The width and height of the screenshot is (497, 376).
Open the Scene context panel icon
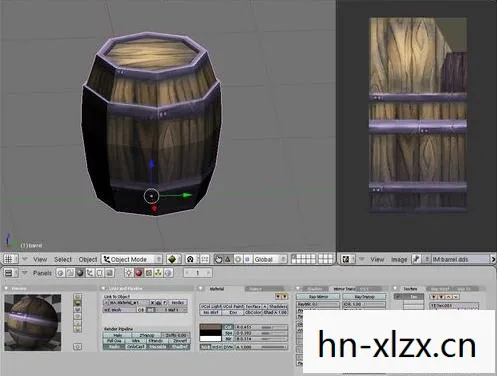(x=109, y=273)
